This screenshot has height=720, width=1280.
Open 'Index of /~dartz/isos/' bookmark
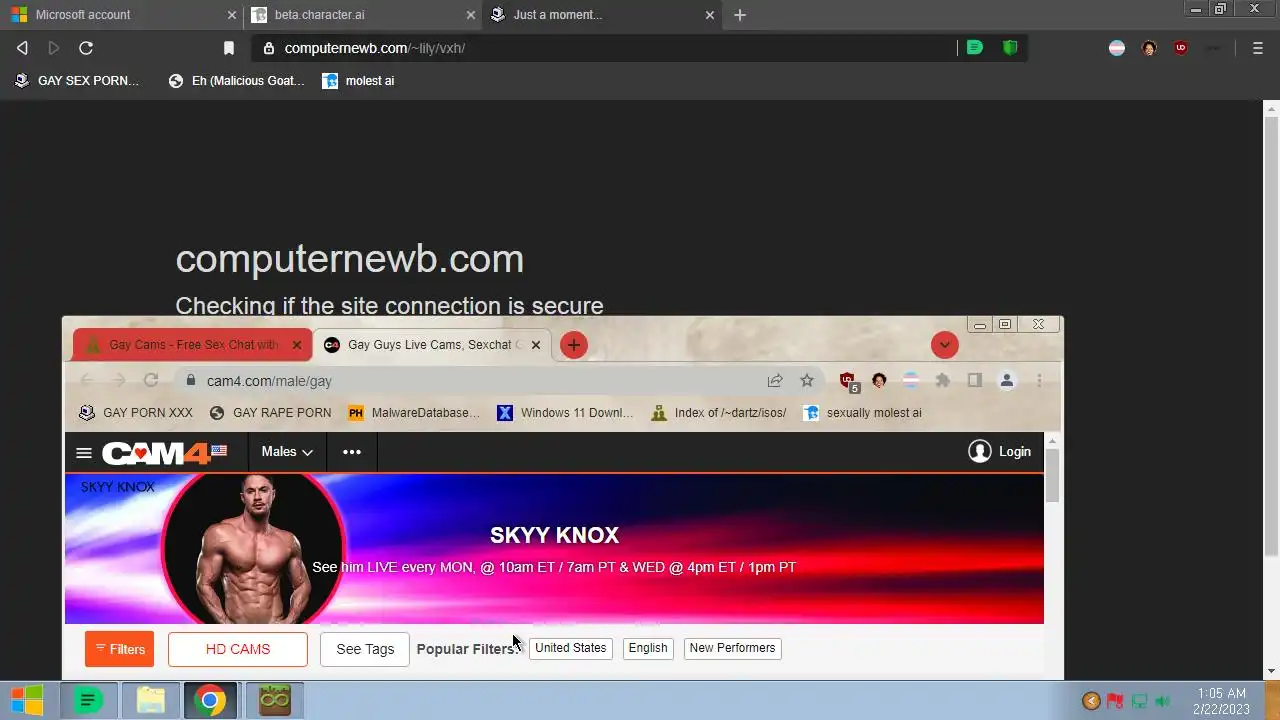click(718, 413)
